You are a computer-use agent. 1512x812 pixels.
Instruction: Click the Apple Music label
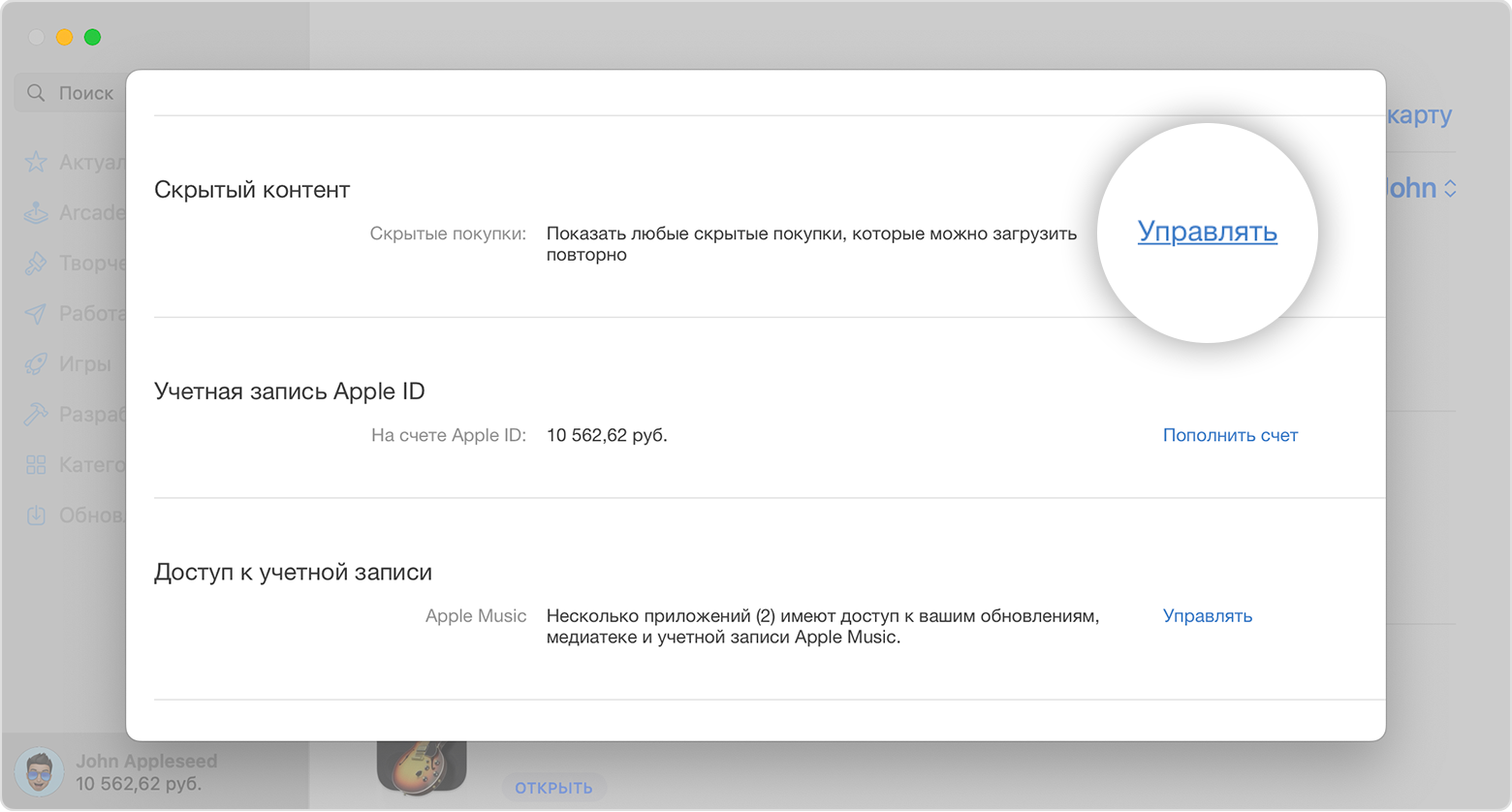click(476, 616)
